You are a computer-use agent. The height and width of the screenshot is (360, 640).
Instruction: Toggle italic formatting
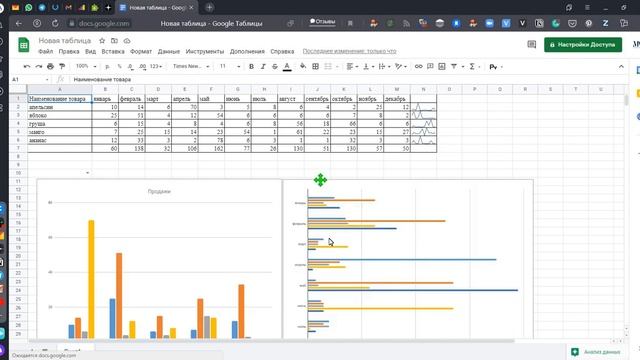coord(263,67)
